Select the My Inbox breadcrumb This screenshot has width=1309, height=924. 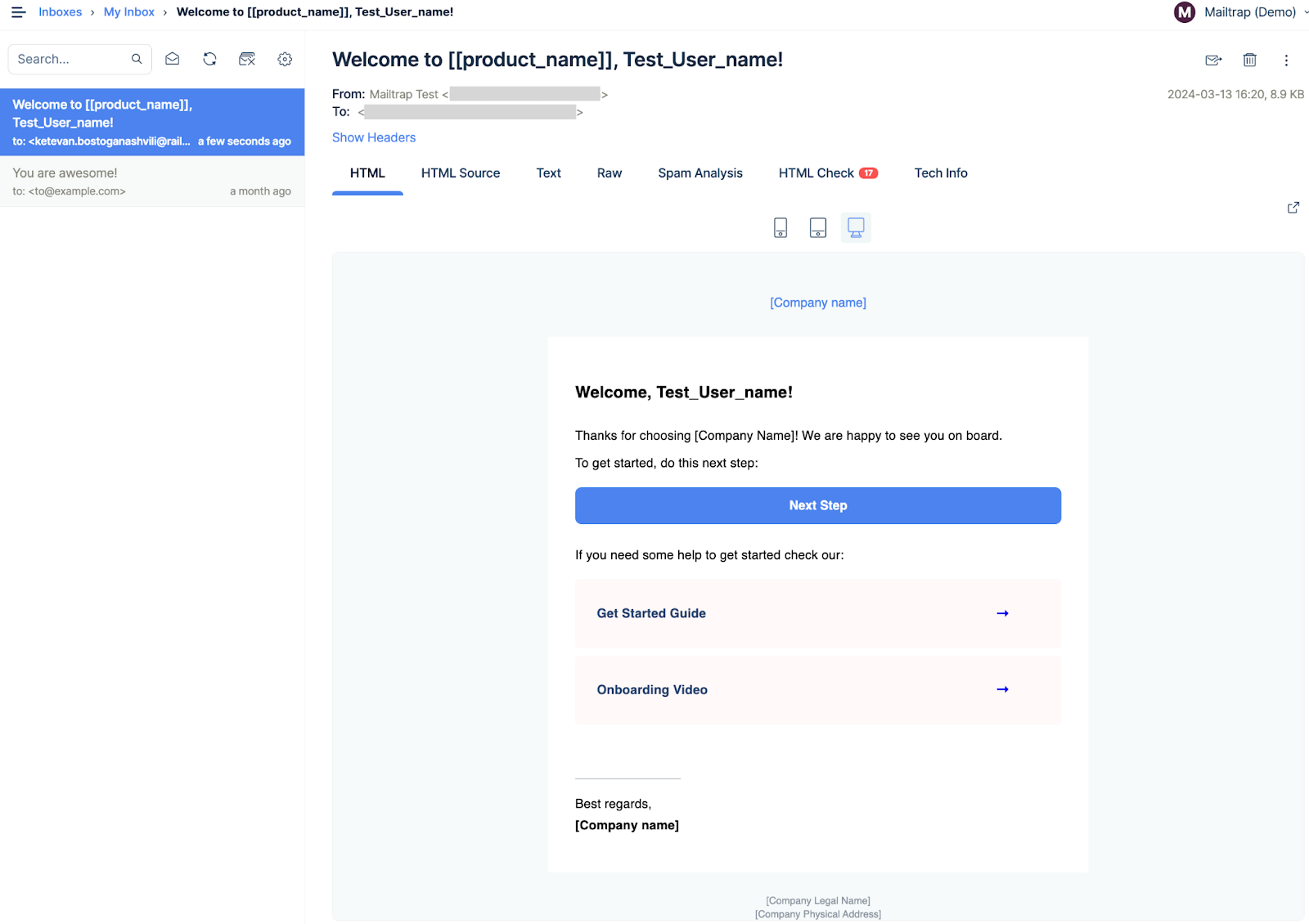click(128, 11)
